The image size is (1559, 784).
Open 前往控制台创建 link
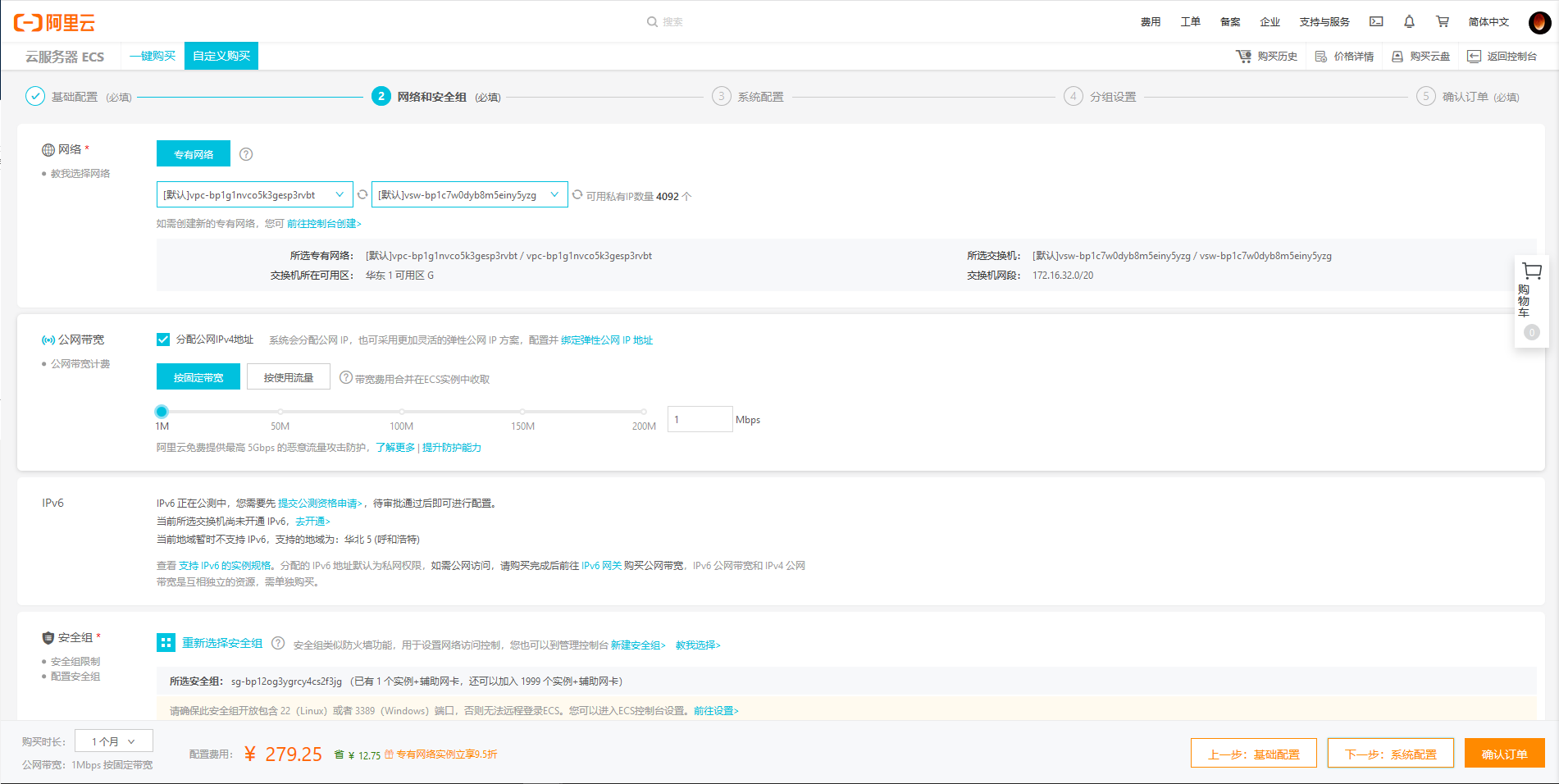click(324, 224)
